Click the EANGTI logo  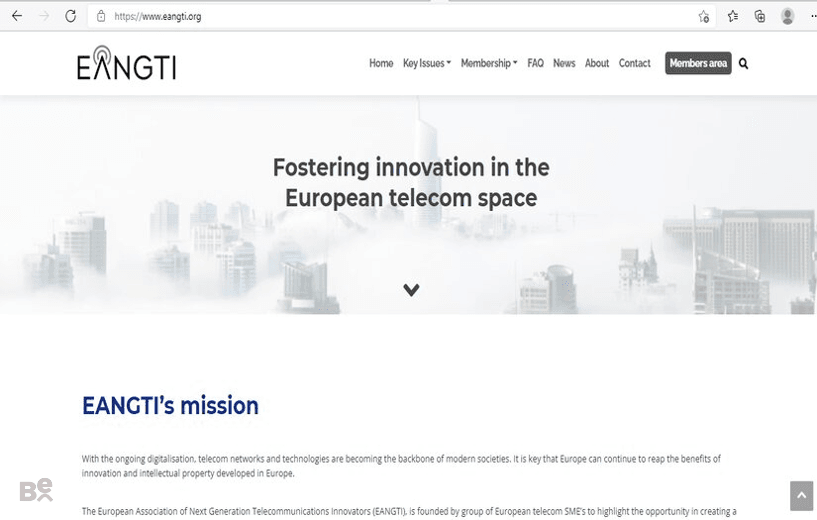click(127, 63)
